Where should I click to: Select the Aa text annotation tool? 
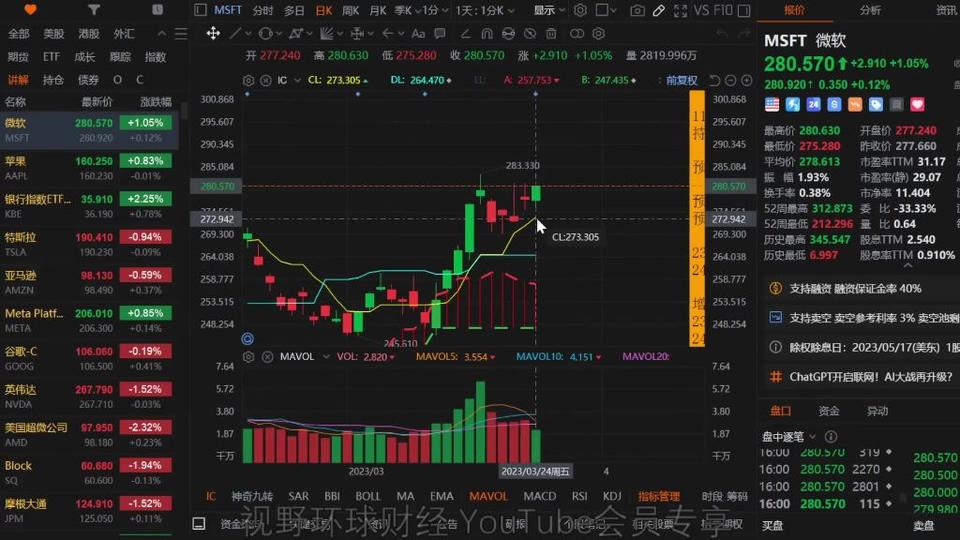pyautogui.click(x=418, y=34)
